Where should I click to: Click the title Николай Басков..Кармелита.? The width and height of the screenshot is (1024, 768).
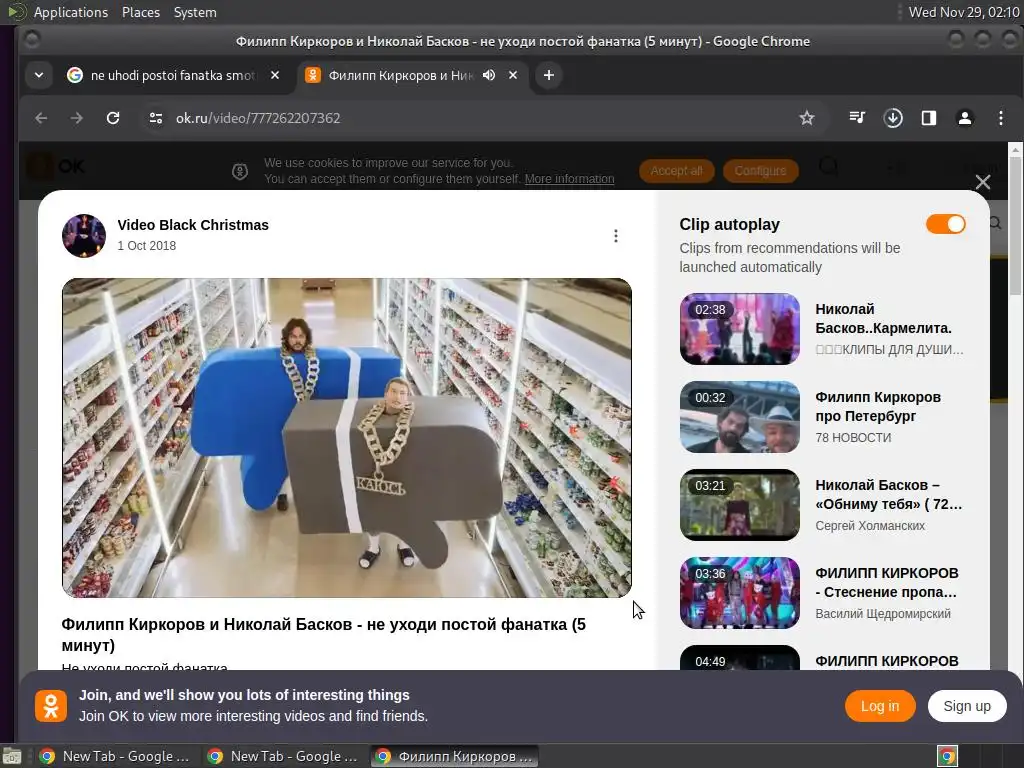point(883,319)
